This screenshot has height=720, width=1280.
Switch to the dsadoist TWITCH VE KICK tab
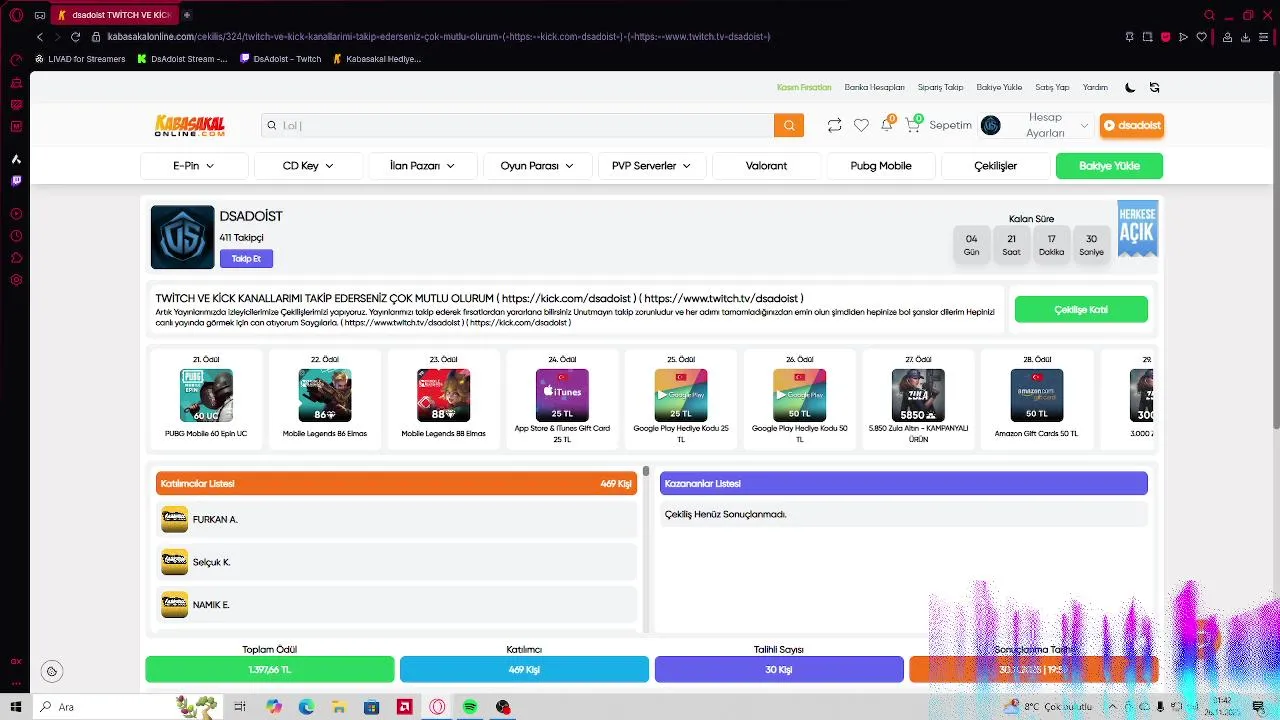(113, 15)
